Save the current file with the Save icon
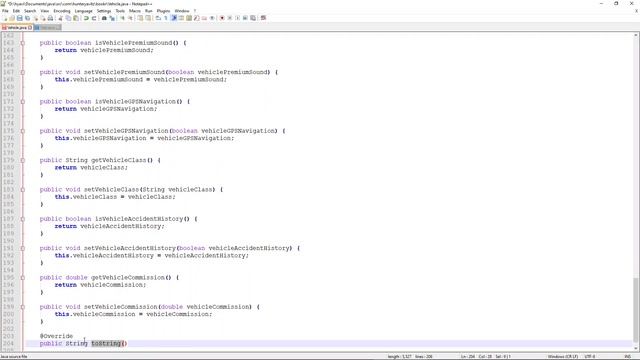 click(x=20, y=18)
